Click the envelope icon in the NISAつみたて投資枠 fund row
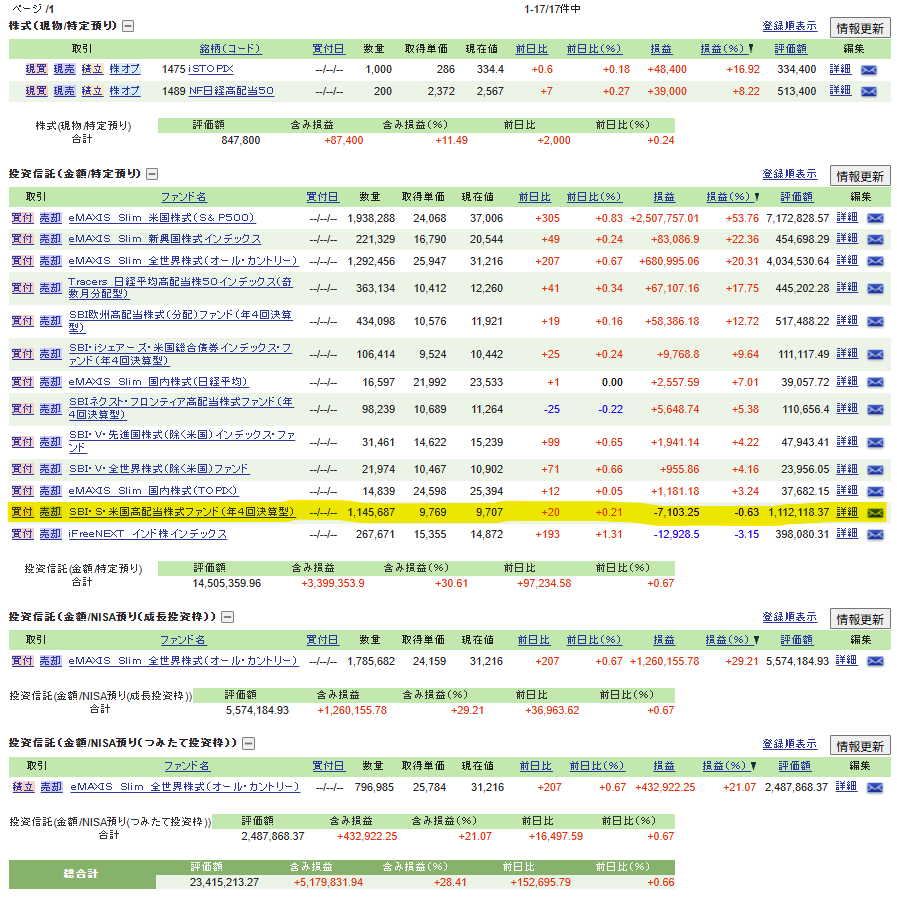Image resolution: width=897 pixels, height=897 pixels. coord(875,788)
